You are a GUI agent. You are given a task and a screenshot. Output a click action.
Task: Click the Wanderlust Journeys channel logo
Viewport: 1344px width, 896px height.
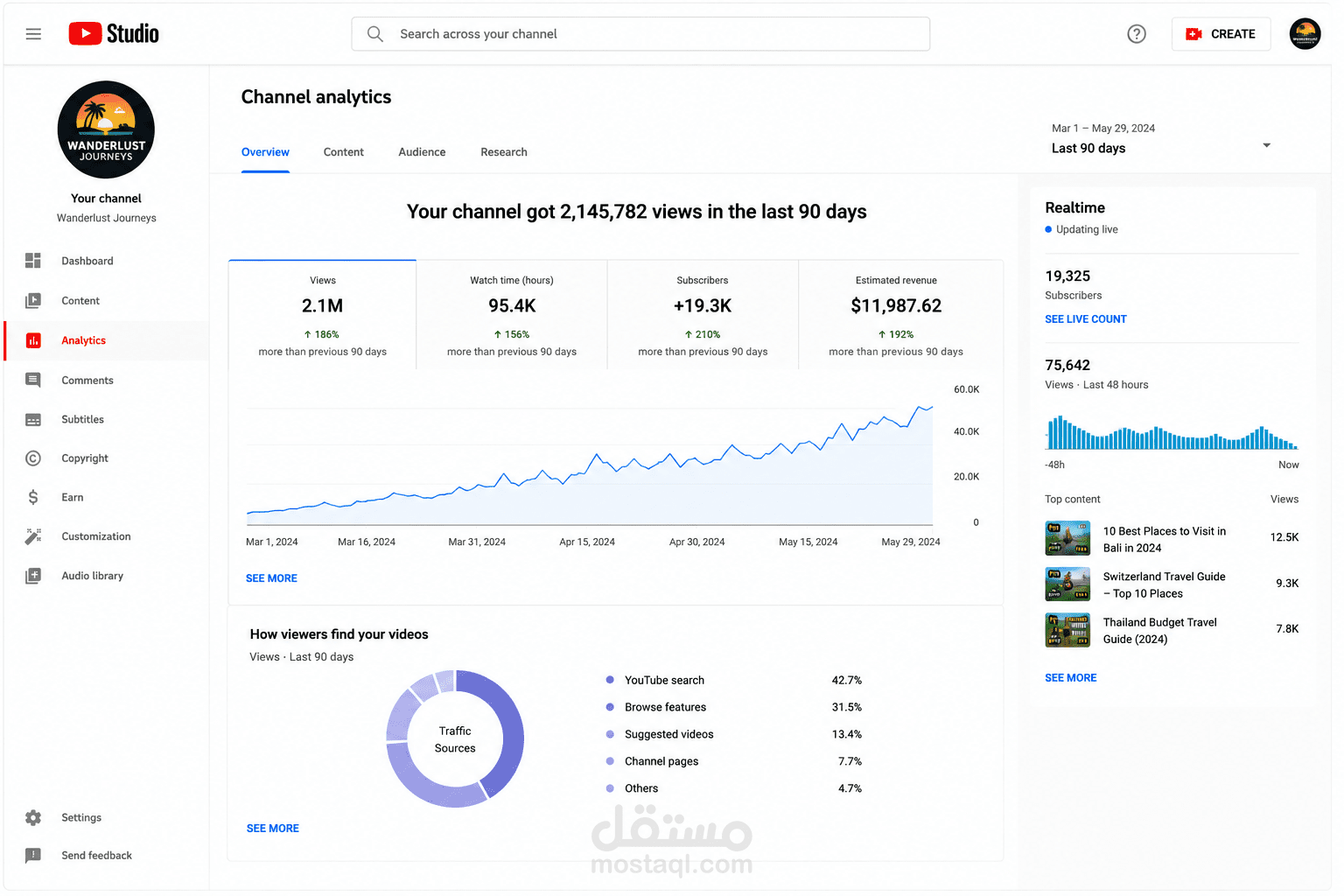pos(106,129)
